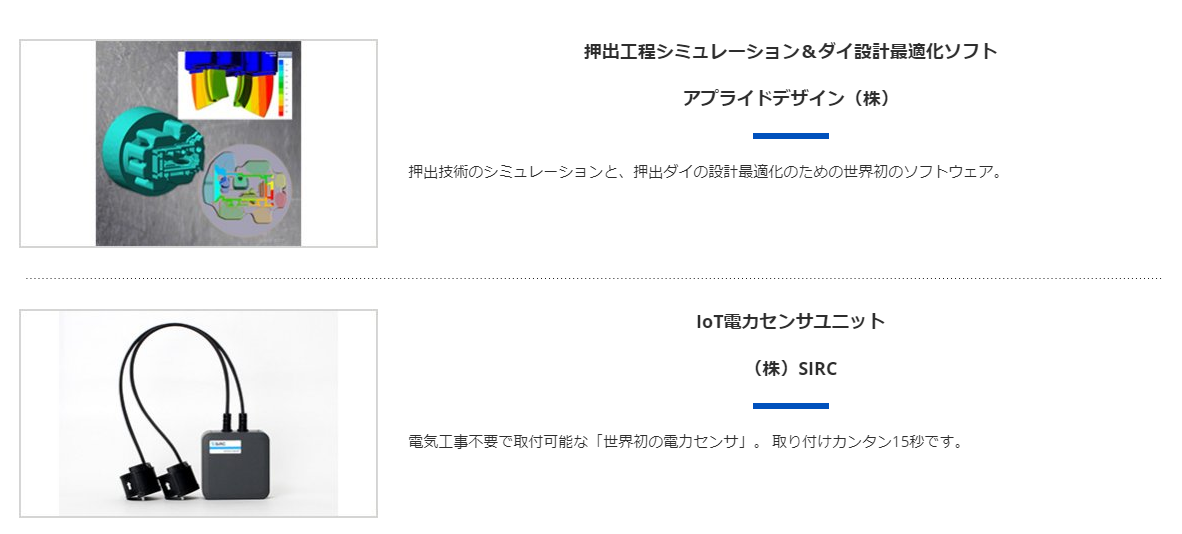Screen dimensions: 1182x534
Task: Click the blue bar under アプライドデザイン
Action: pyautogui.click(x=790, y=135)
